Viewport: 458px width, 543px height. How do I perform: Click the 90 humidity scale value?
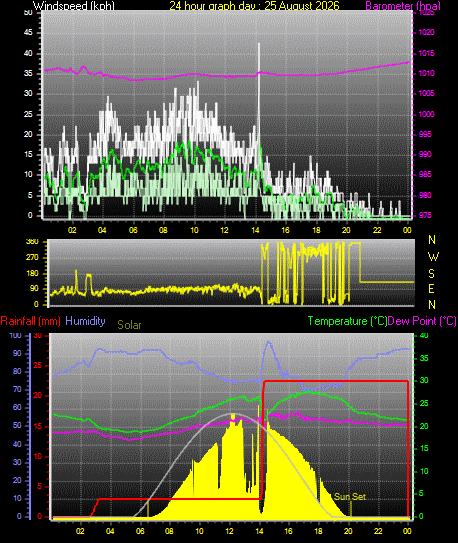[17, 354]
